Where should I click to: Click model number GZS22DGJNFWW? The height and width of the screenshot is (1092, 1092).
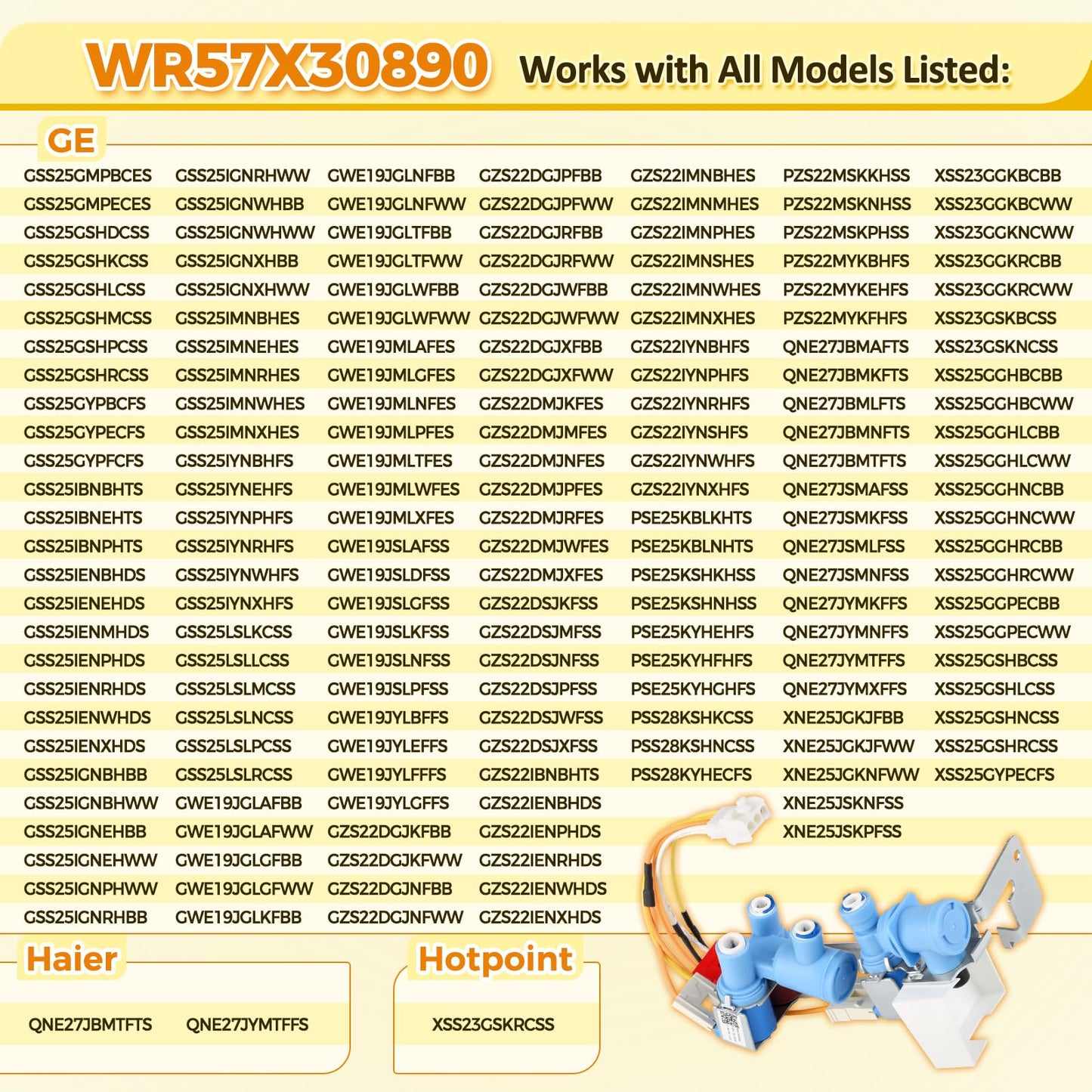pos(395,917)
